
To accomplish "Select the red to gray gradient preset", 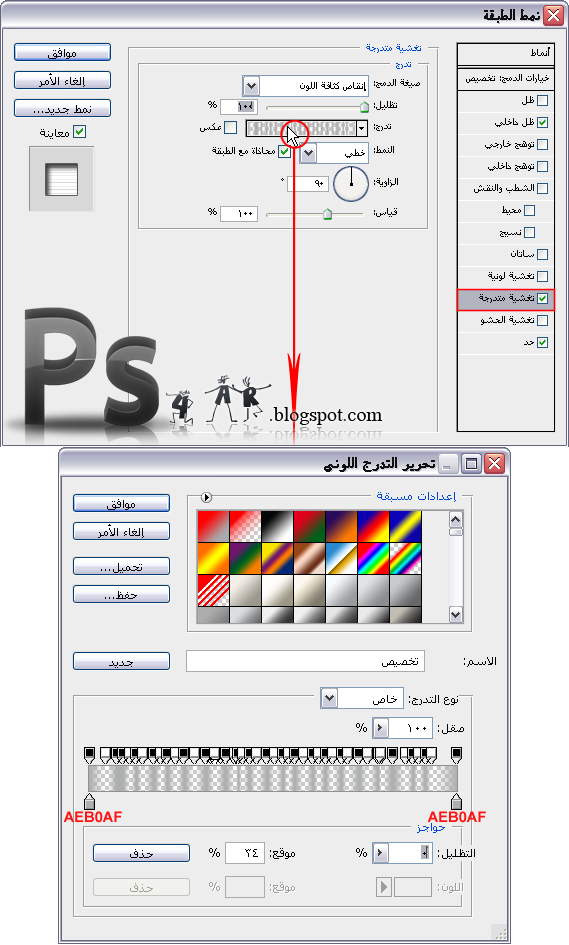I will click(213, 526).
